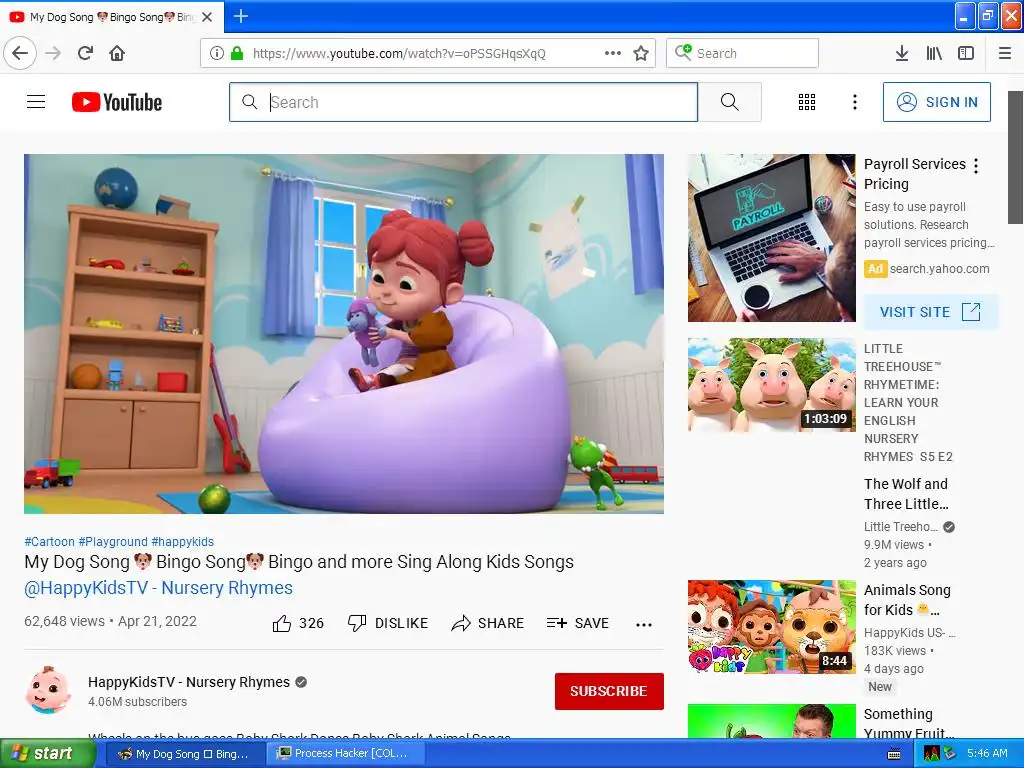1024x768 pixels.
Task: Open the #Cartoon hashtag
Action: (x=50, y=541)
